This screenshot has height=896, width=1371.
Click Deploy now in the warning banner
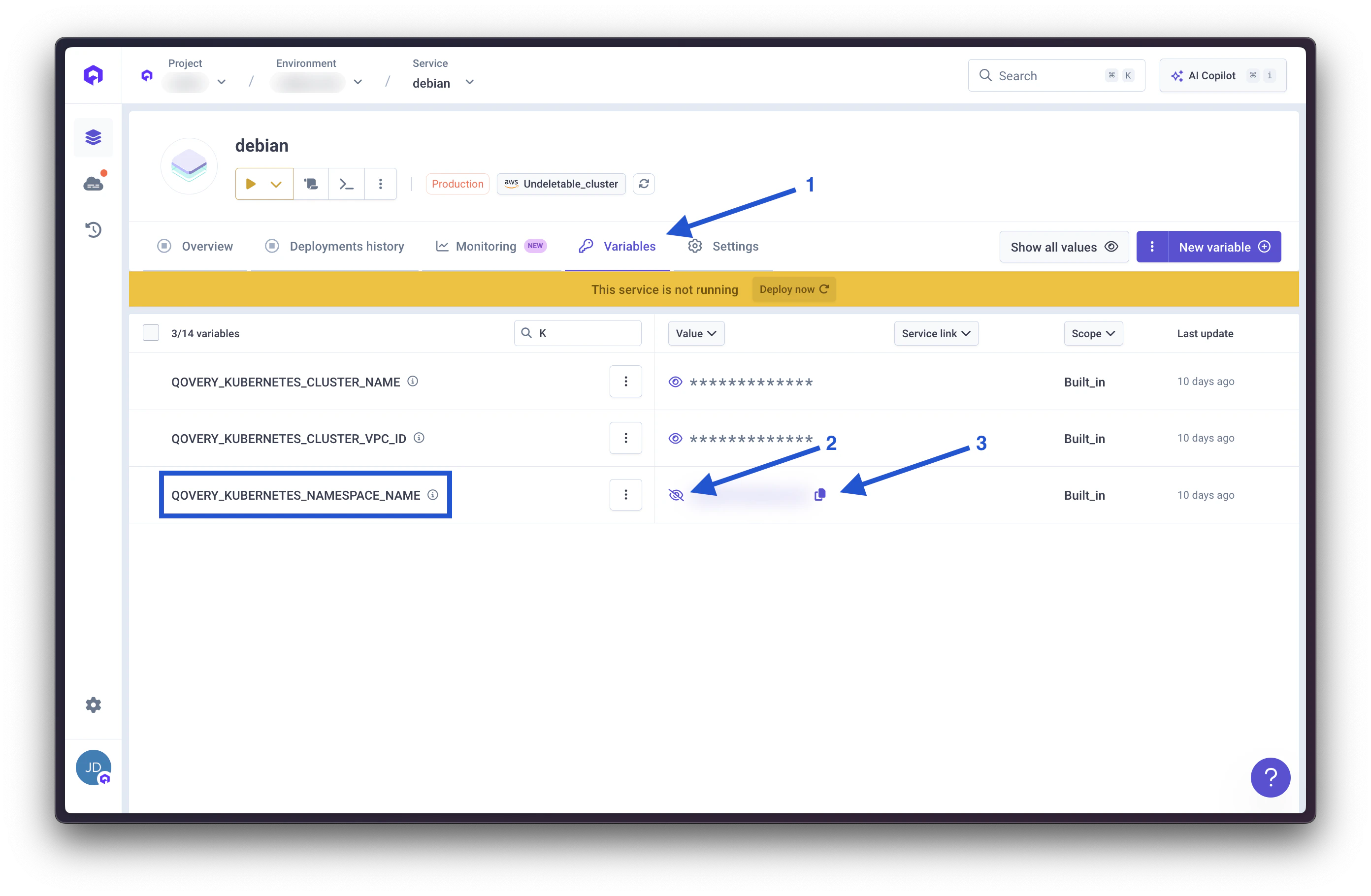coord(794,289)
